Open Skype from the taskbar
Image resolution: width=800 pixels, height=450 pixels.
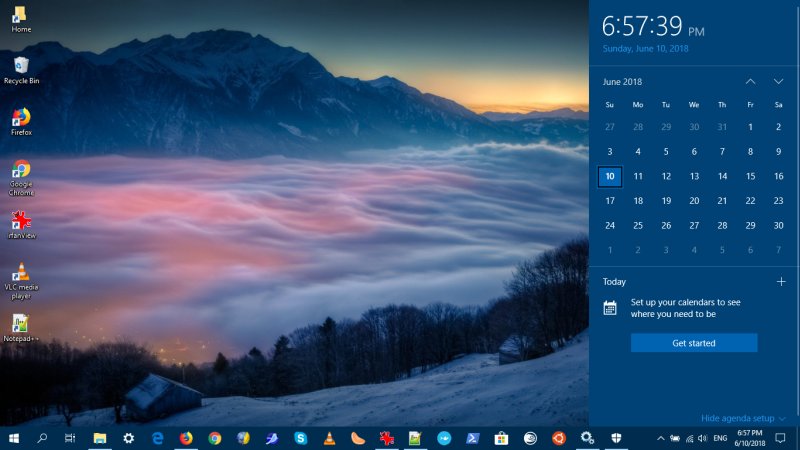click(301, 438)
